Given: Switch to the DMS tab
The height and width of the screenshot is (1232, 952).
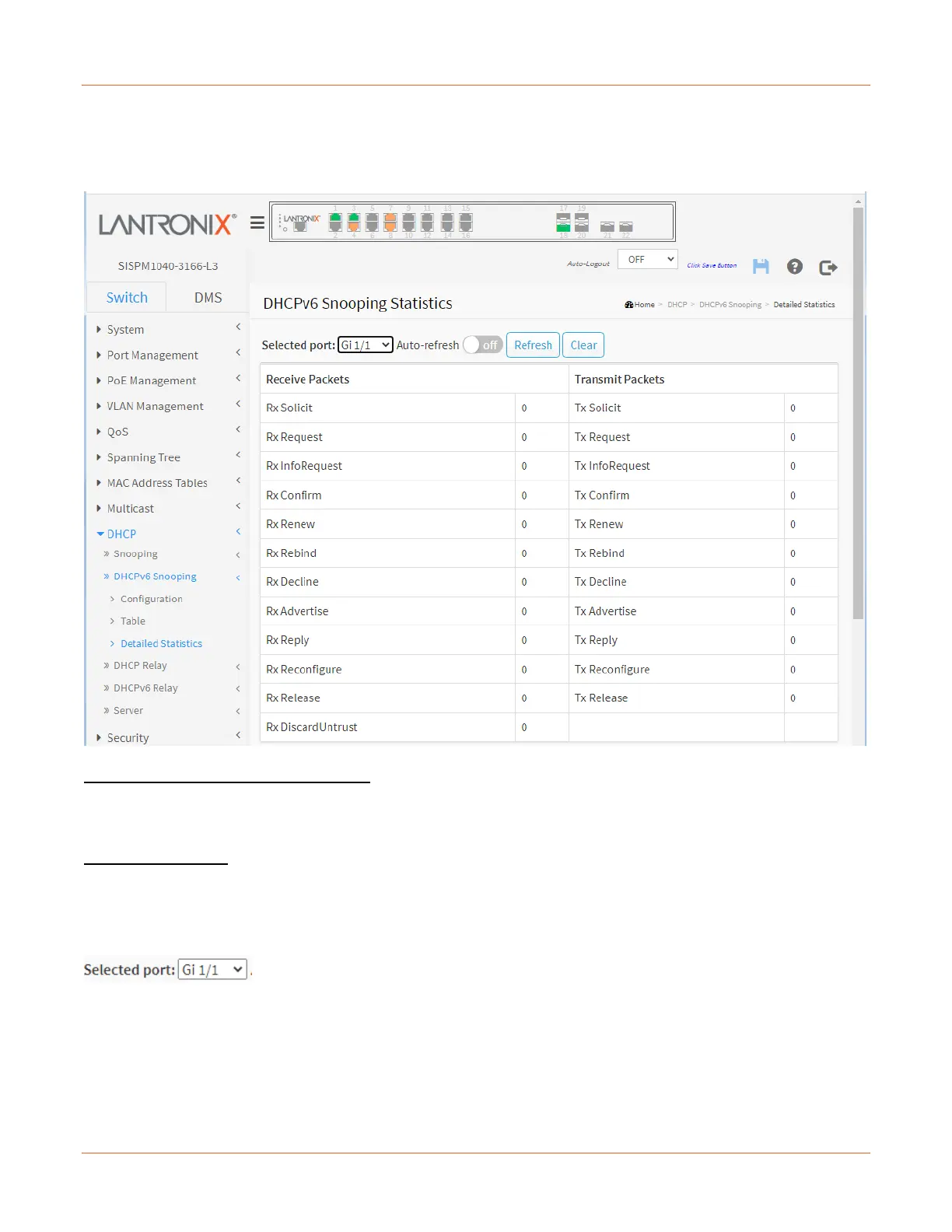Looking at the screenshot, I should (x=208, y=297).
